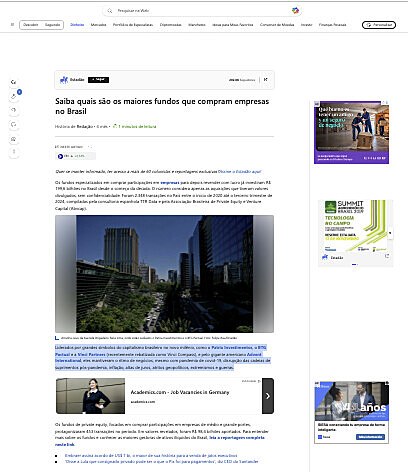
Task: Open the 'Conversor de Moedas' tab
Action: click(x=277, y=25)
